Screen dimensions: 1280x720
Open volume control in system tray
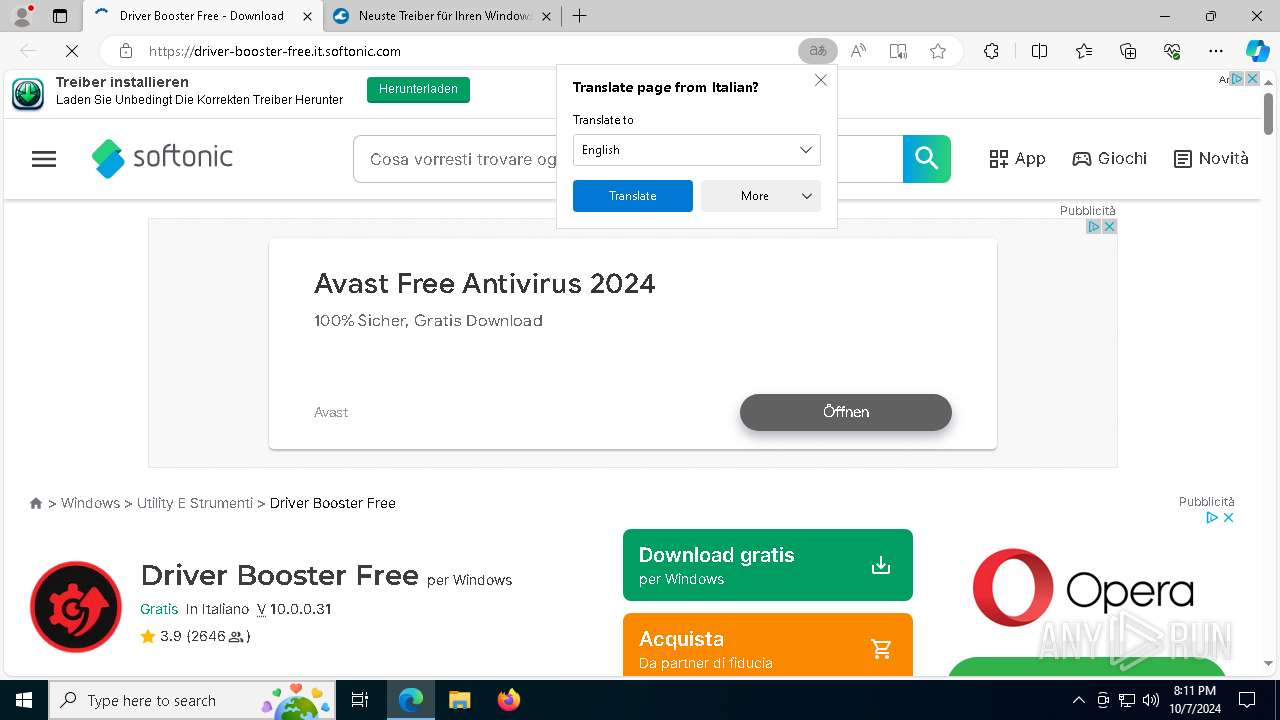(1151, 700)
